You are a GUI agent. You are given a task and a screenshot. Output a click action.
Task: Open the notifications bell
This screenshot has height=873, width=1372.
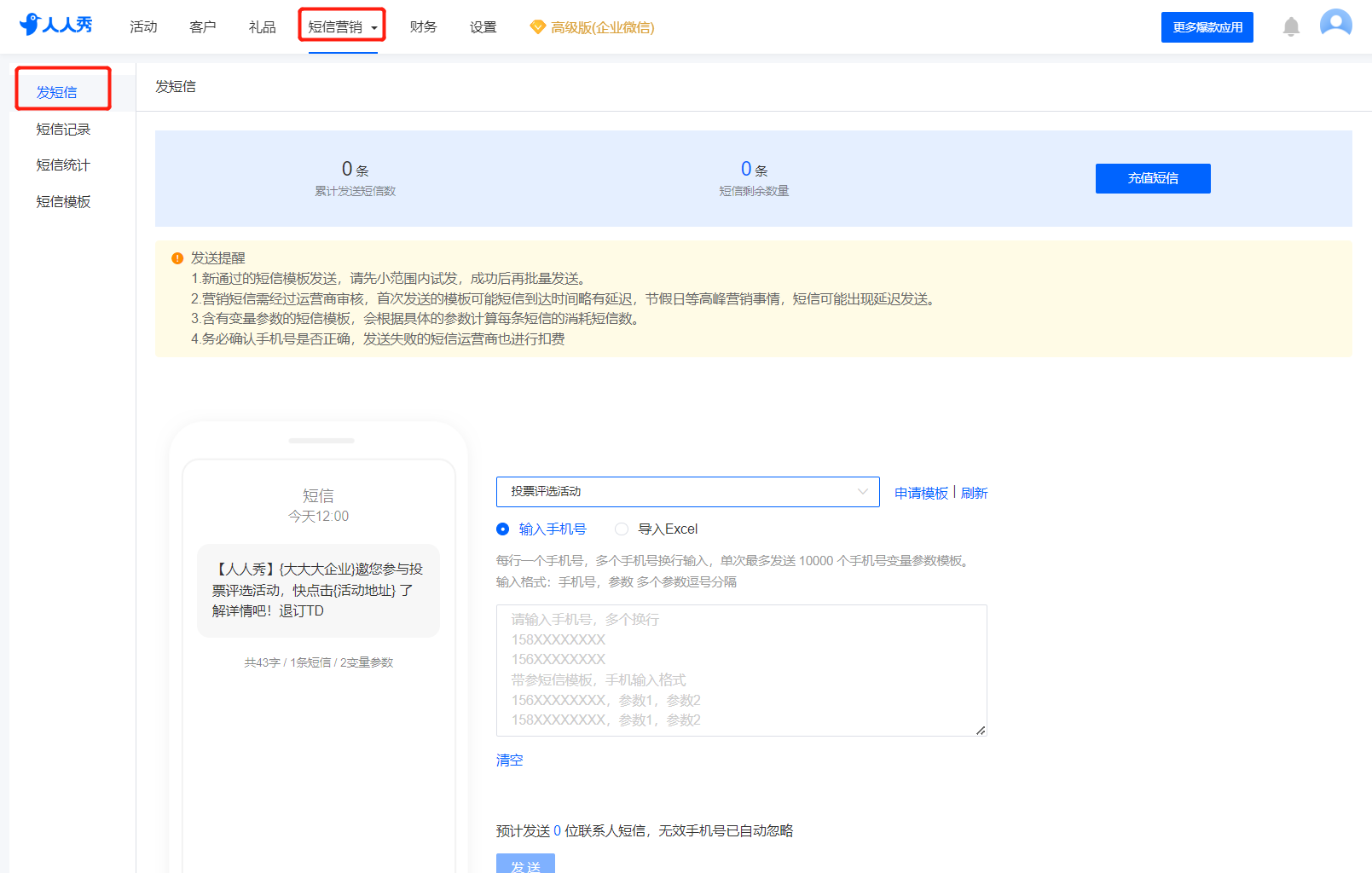1291,27
